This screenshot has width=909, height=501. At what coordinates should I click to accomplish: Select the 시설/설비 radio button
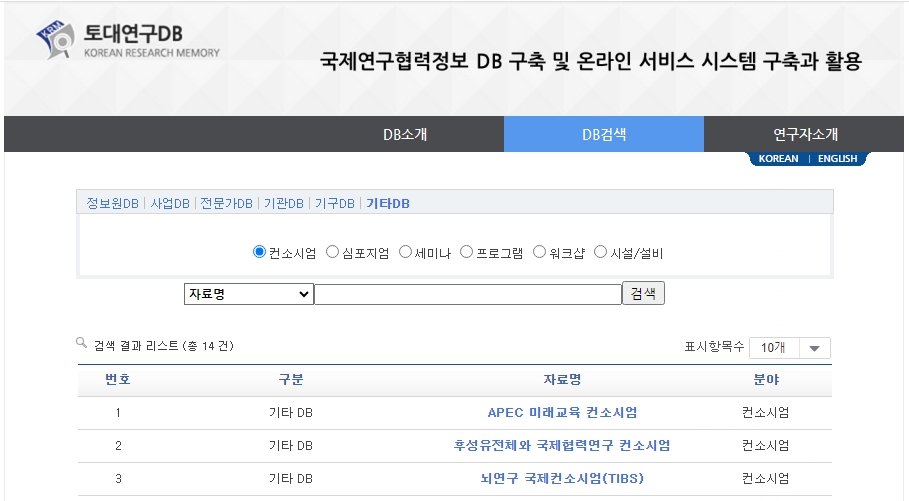600,252
